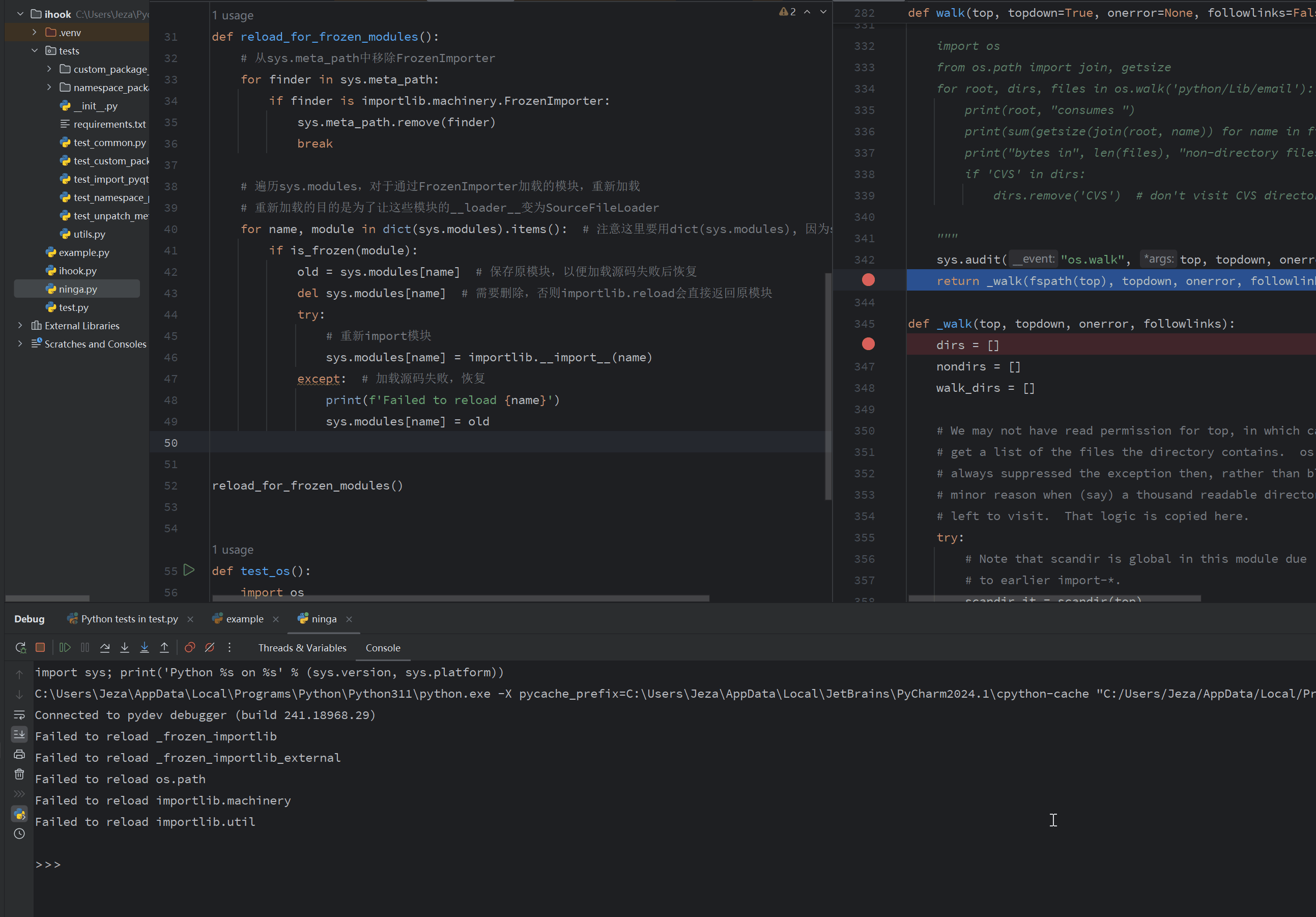Click the Step Out arrow icon
Screen dimensions: 1316x917
(164, 648)
